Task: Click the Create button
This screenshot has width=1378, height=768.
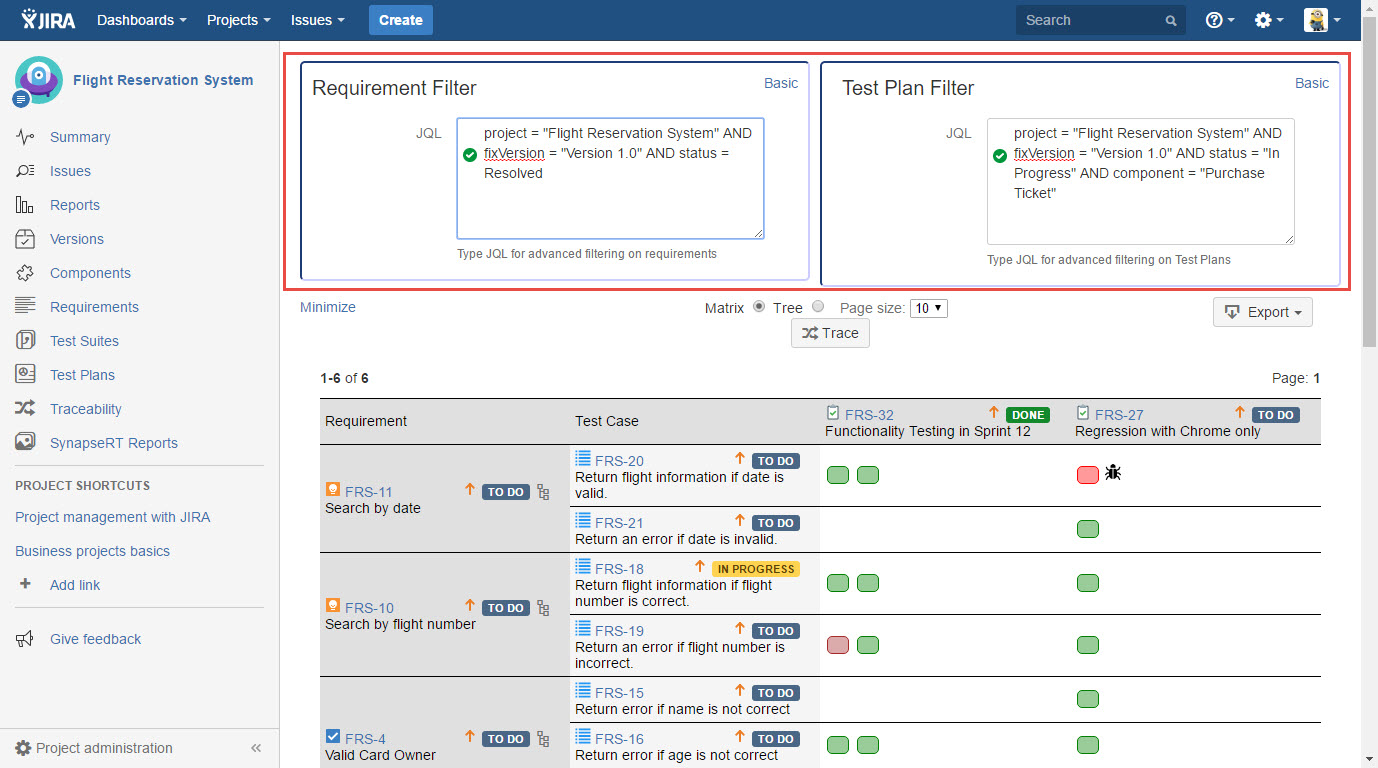Action: [x=401, y=20]
